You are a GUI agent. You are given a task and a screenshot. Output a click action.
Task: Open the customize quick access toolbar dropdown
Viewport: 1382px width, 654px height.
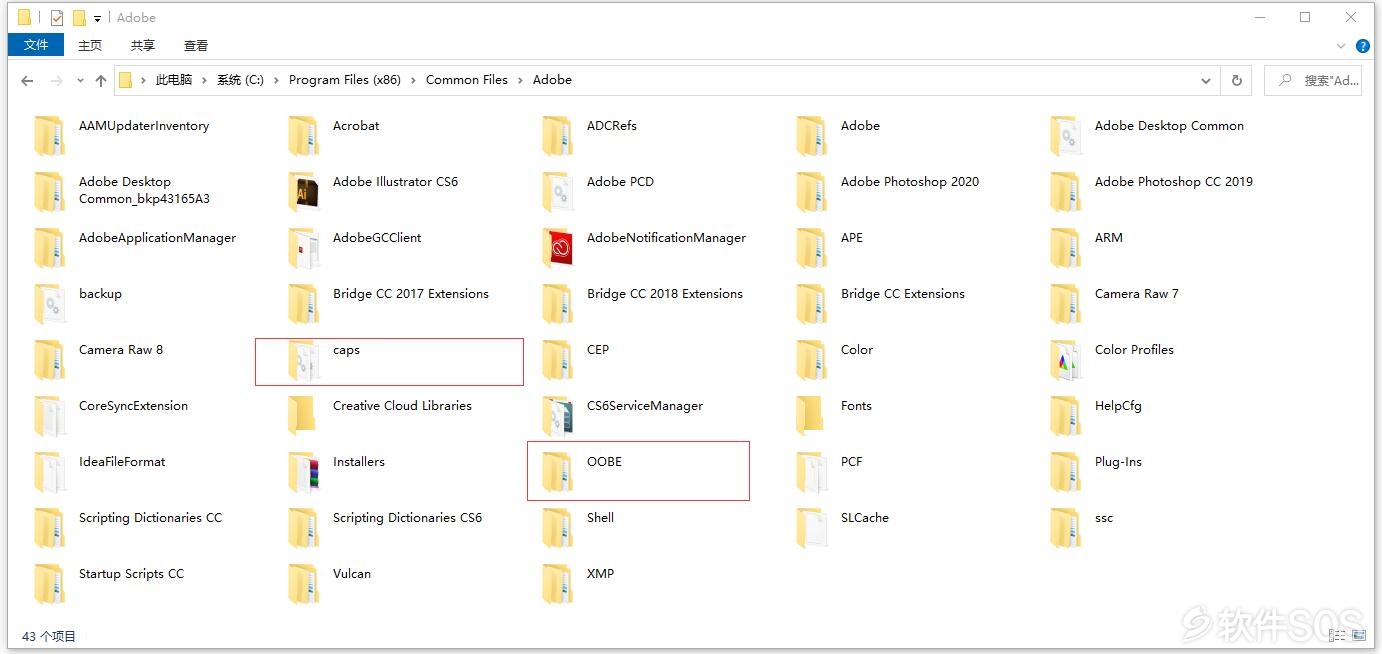coord(97,18)
